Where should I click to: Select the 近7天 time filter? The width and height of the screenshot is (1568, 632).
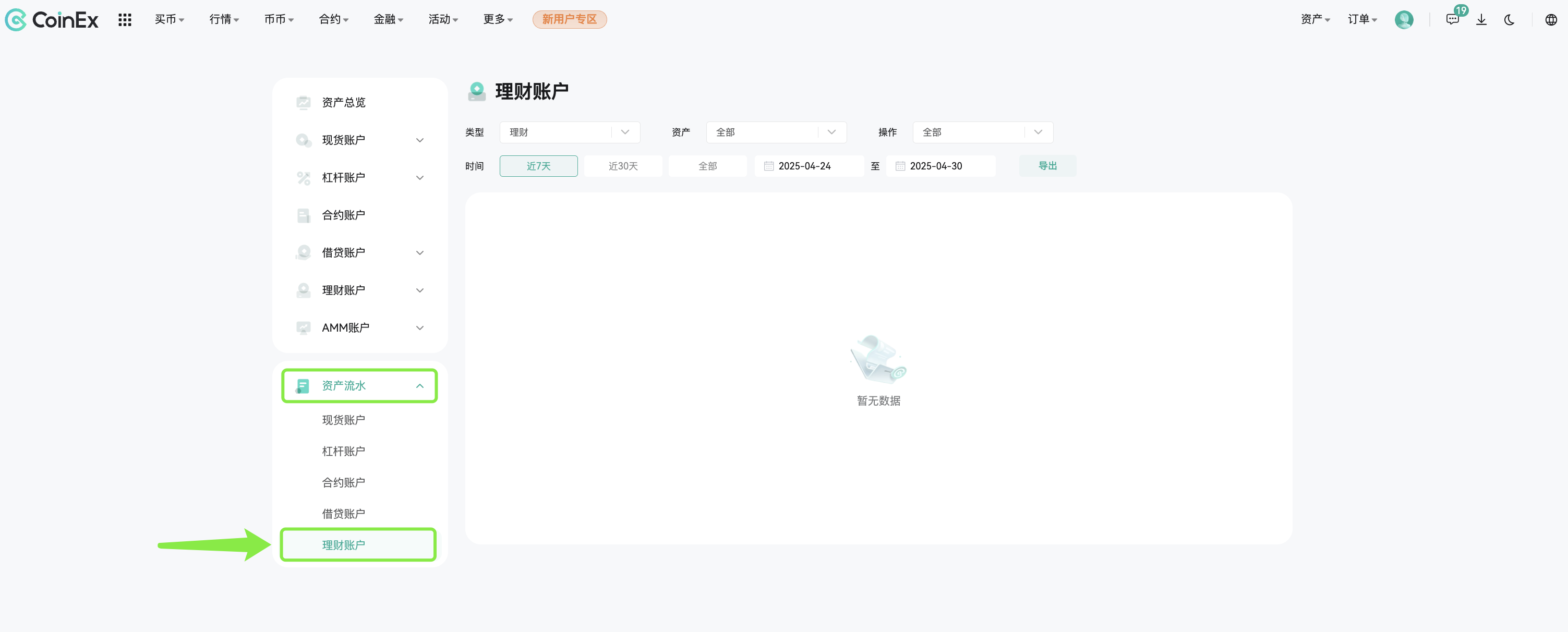click(x=538, y=166)
